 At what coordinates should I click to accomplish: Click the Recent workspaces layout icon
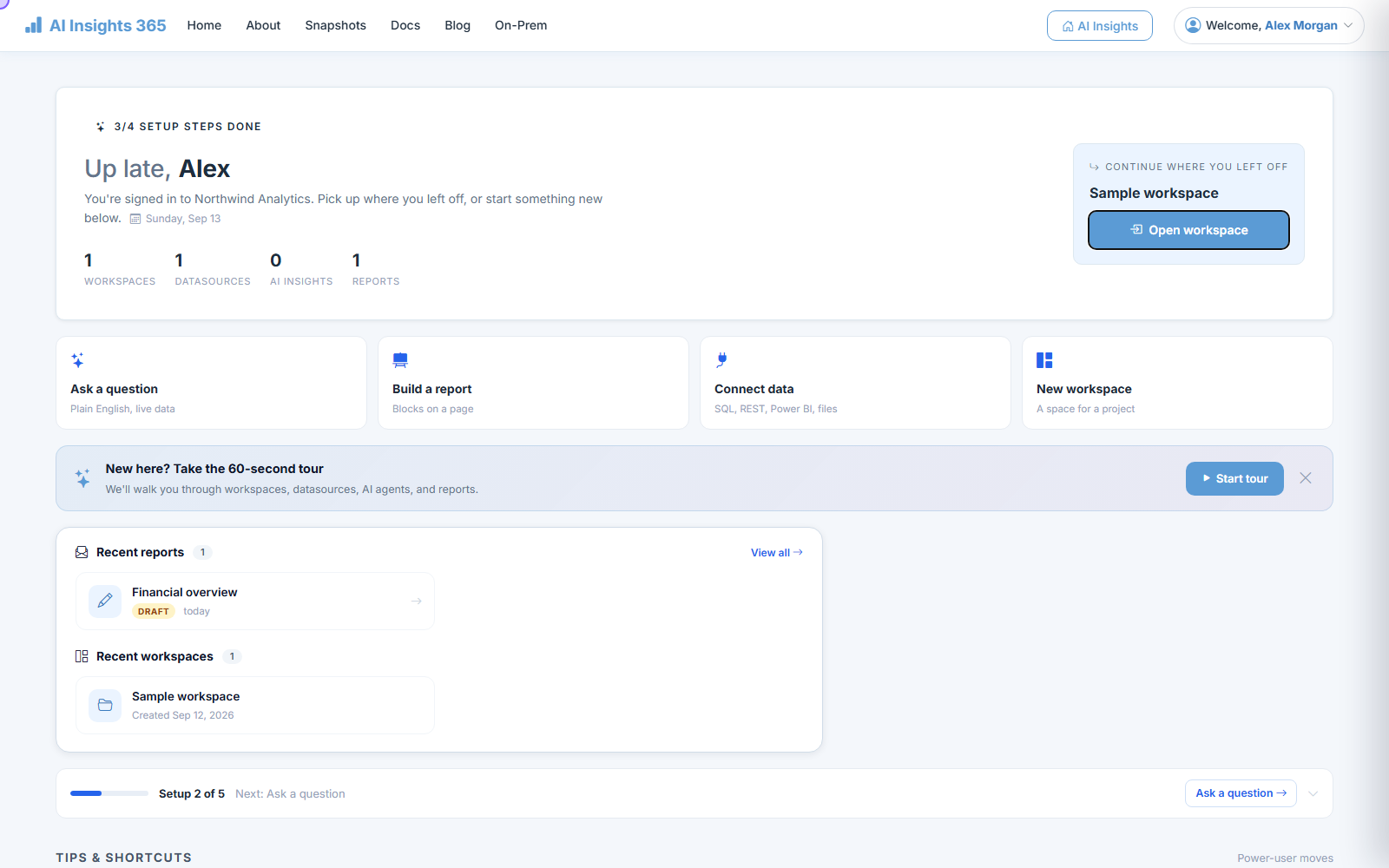tap(82, 656)
